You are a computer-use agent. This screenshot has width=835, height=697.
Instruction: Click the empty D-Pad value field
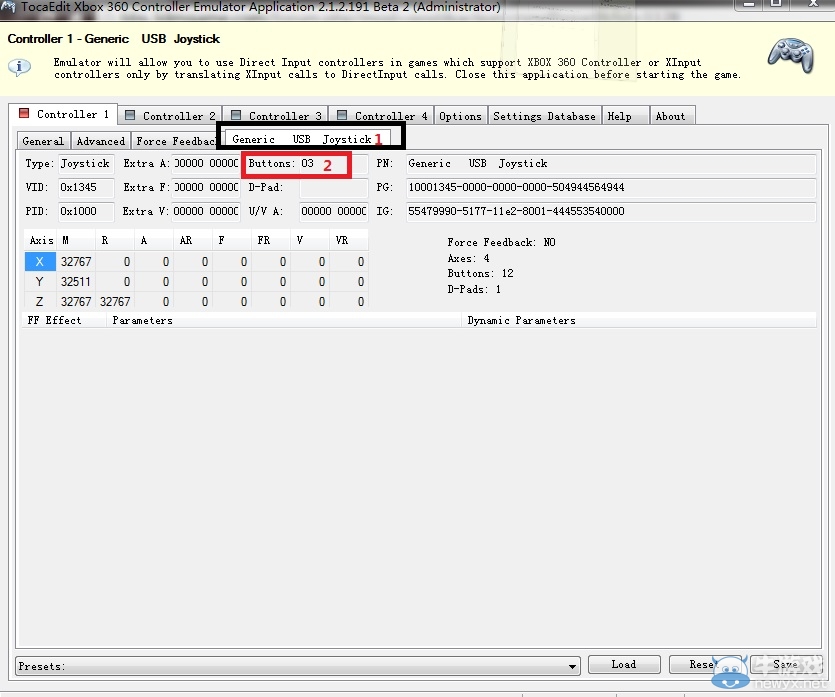(x=333, y=187)
